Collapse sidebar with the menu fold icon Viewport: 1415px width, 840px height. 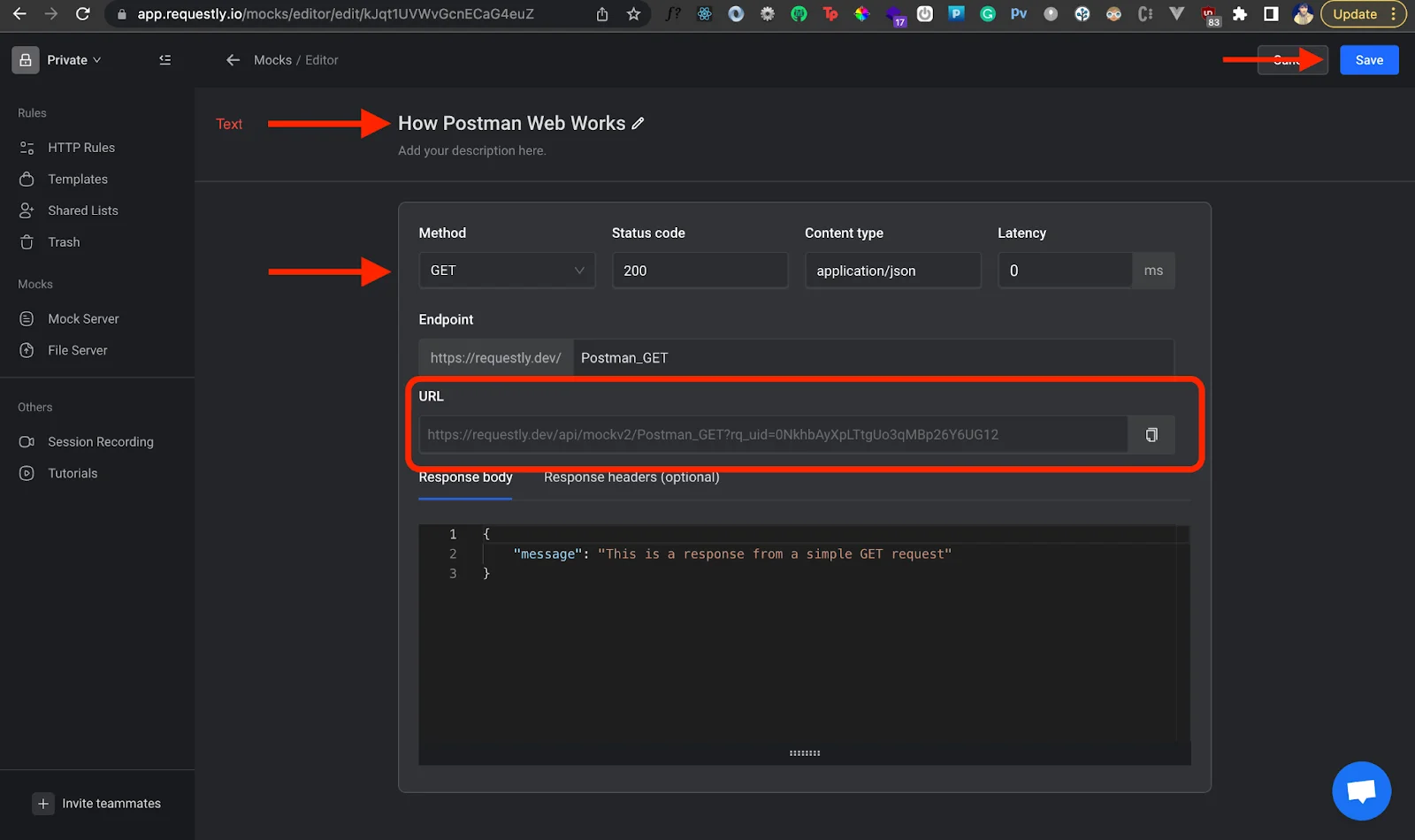(164, 60)
